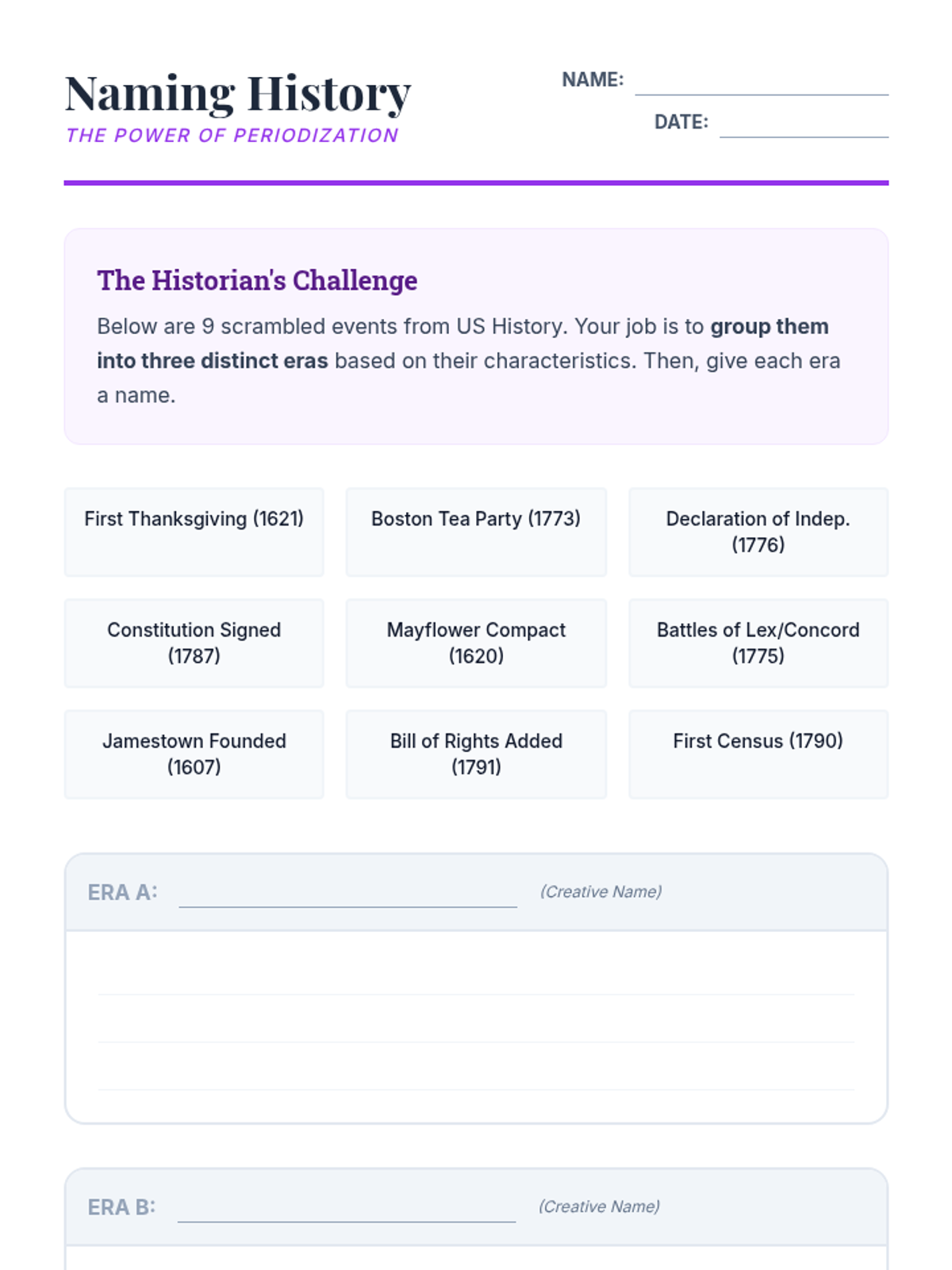Select the Boston Tea Party (1773) card

pos(476,532)
